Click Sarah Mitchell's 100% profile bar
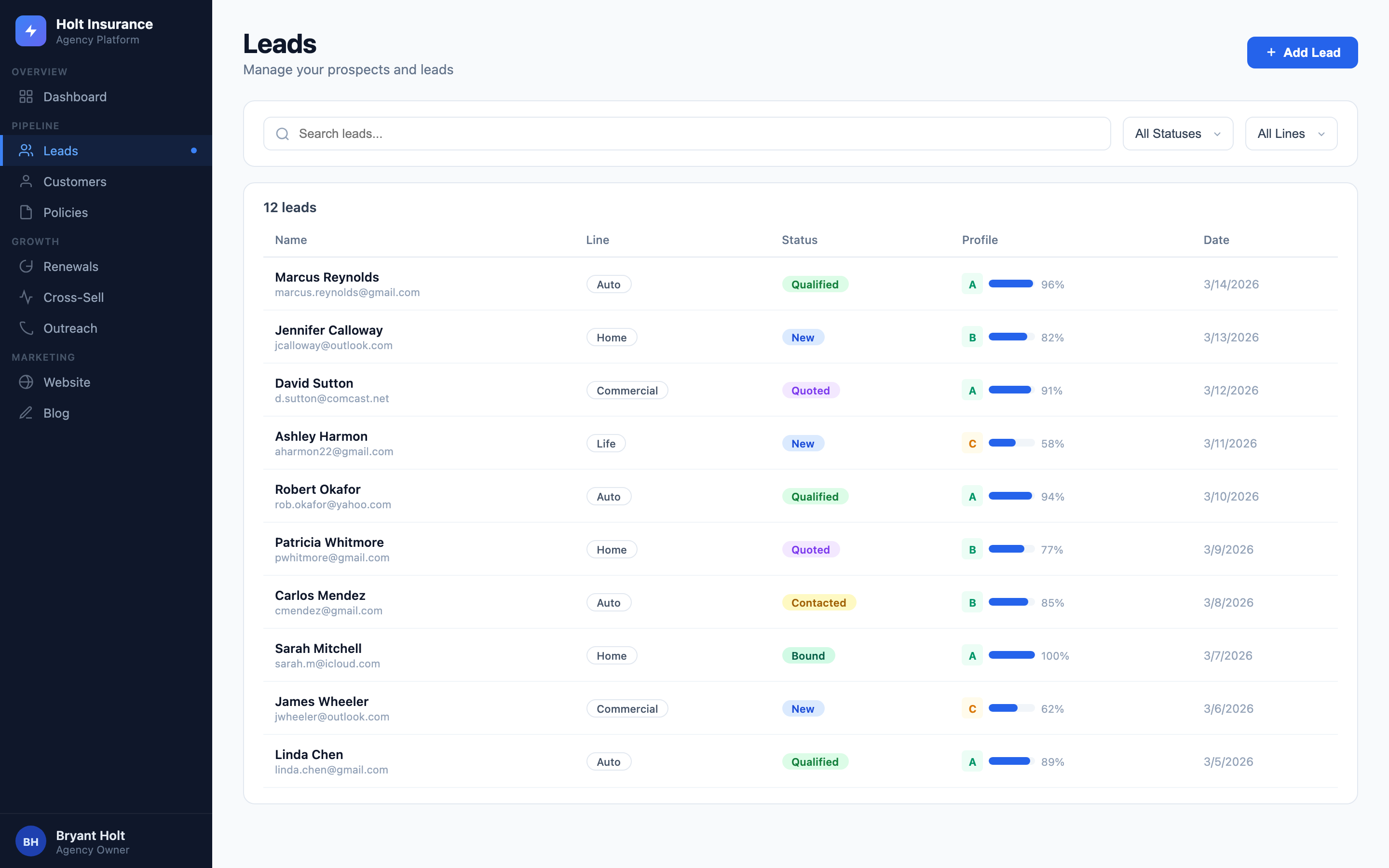1389x868 pixels. point(1011,655)
